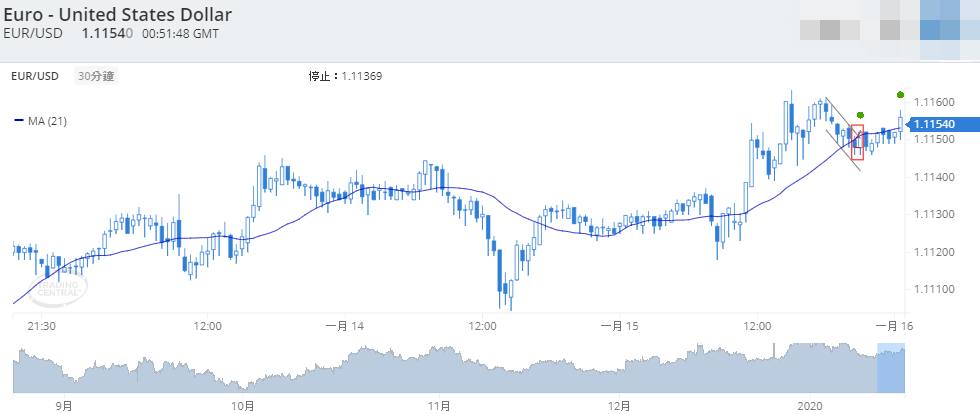
Task: Click the 停止 1.11369 stop level label
Action: 345,76
